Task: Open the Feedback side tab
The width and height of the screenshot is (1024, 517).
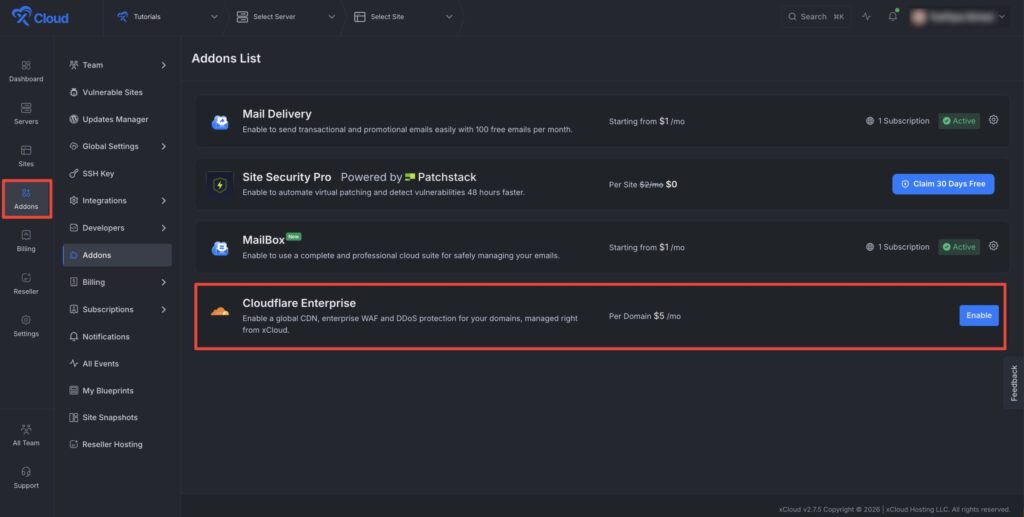Action: pyautogui.click(x=1014, y=383)
